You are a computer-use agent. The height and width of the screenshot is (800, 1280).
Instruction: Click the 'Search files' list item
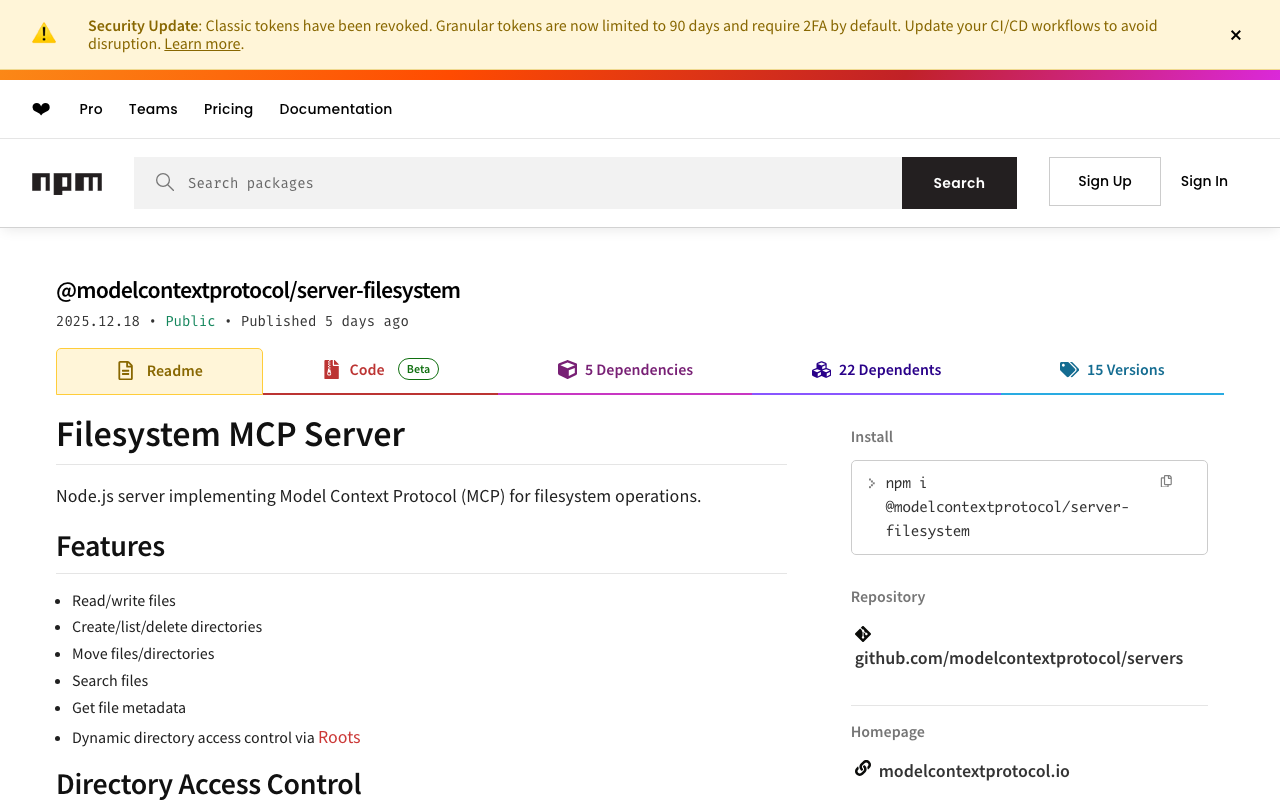(x=110, y=681)
